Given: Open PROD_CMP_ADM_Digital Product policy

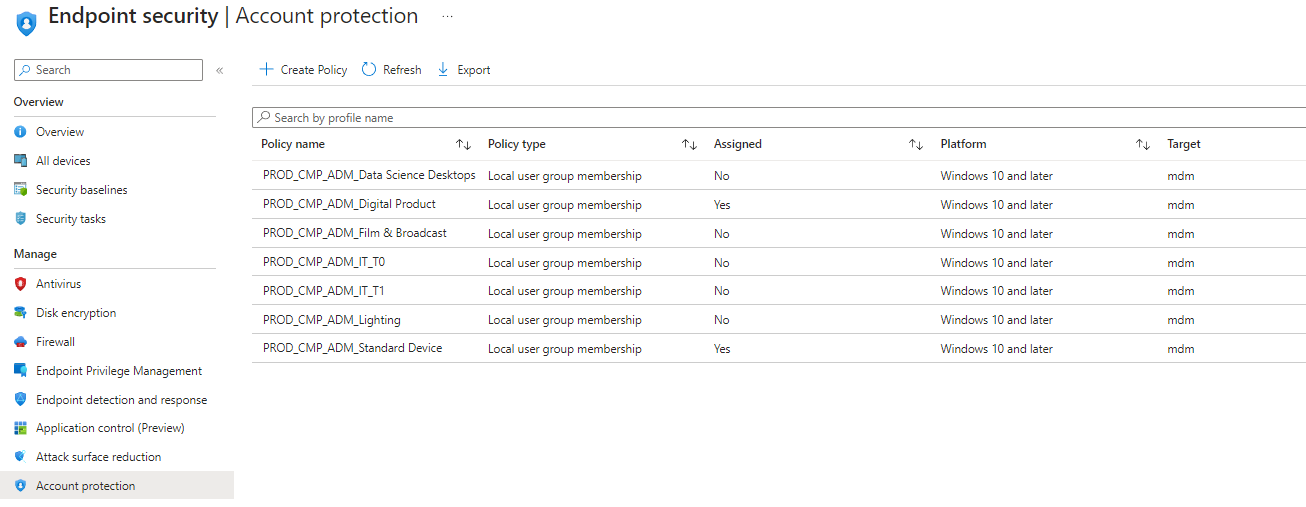Looking at the screenshot, I should [349, 204].
